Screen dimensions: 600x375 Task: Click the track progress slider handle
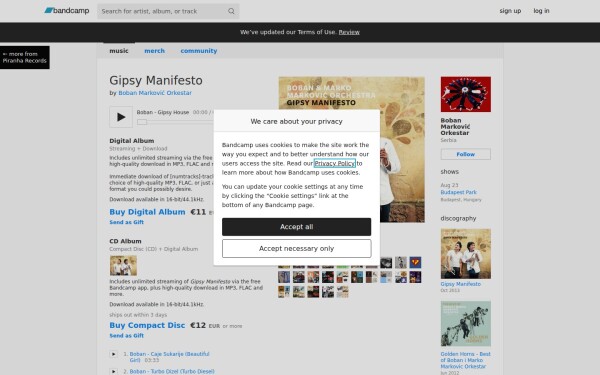click(x=142, y=122)
